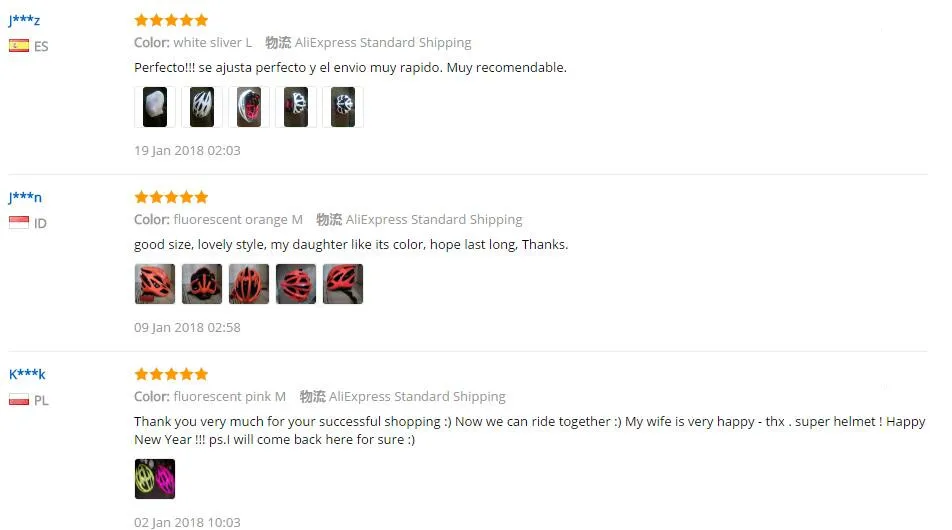
Task: Open fifth orange helmet photo by J***n
Action: [343, 284]
